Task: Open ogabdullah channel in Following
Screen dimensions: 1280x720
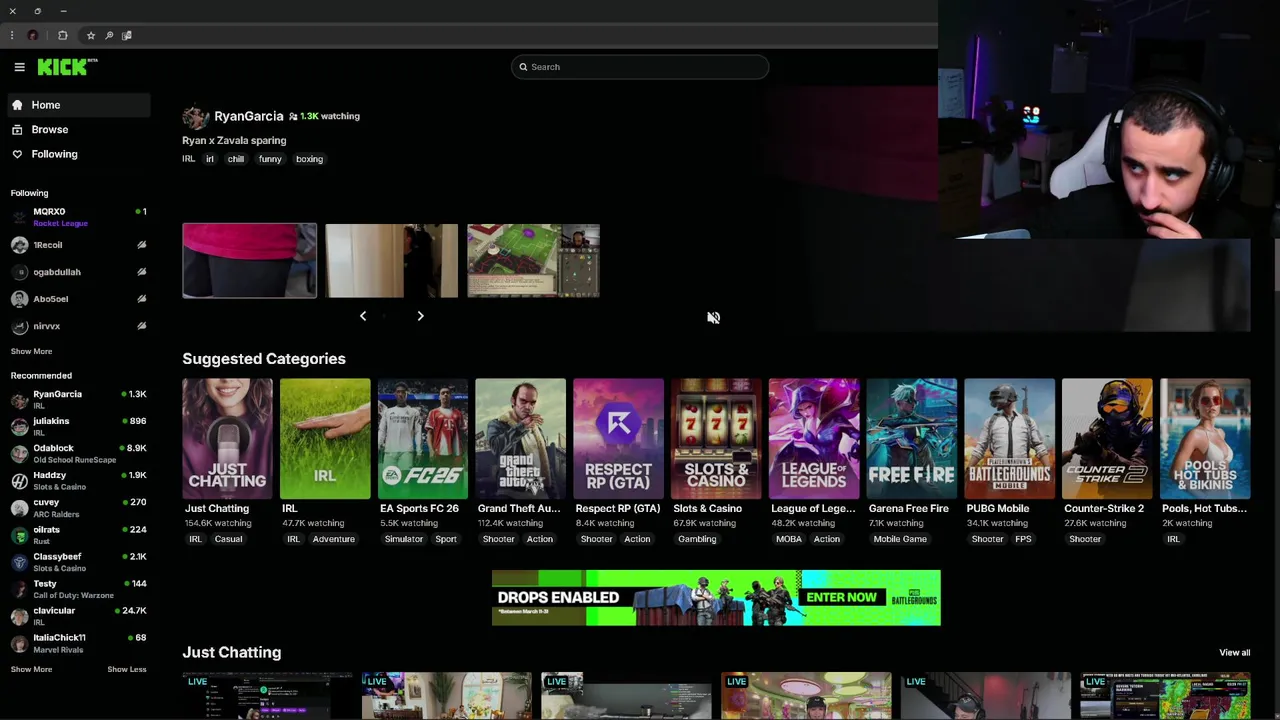Action: point(79,272)
